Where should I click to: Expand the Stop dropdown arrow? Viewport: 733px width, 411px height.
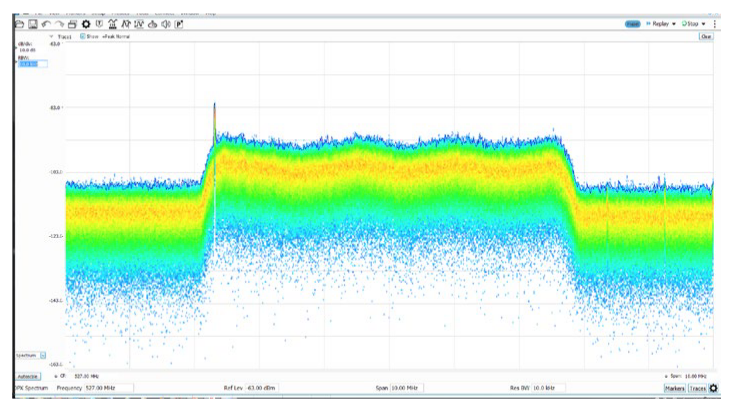tap(704, 23)
